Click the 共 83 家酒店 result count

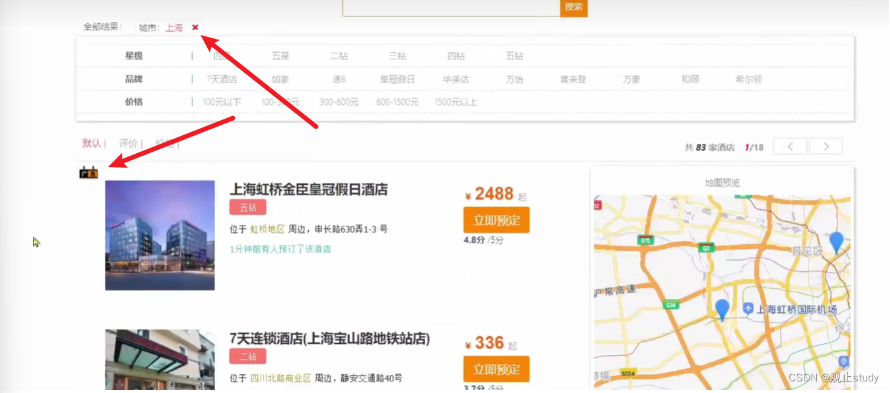(710, 148)
